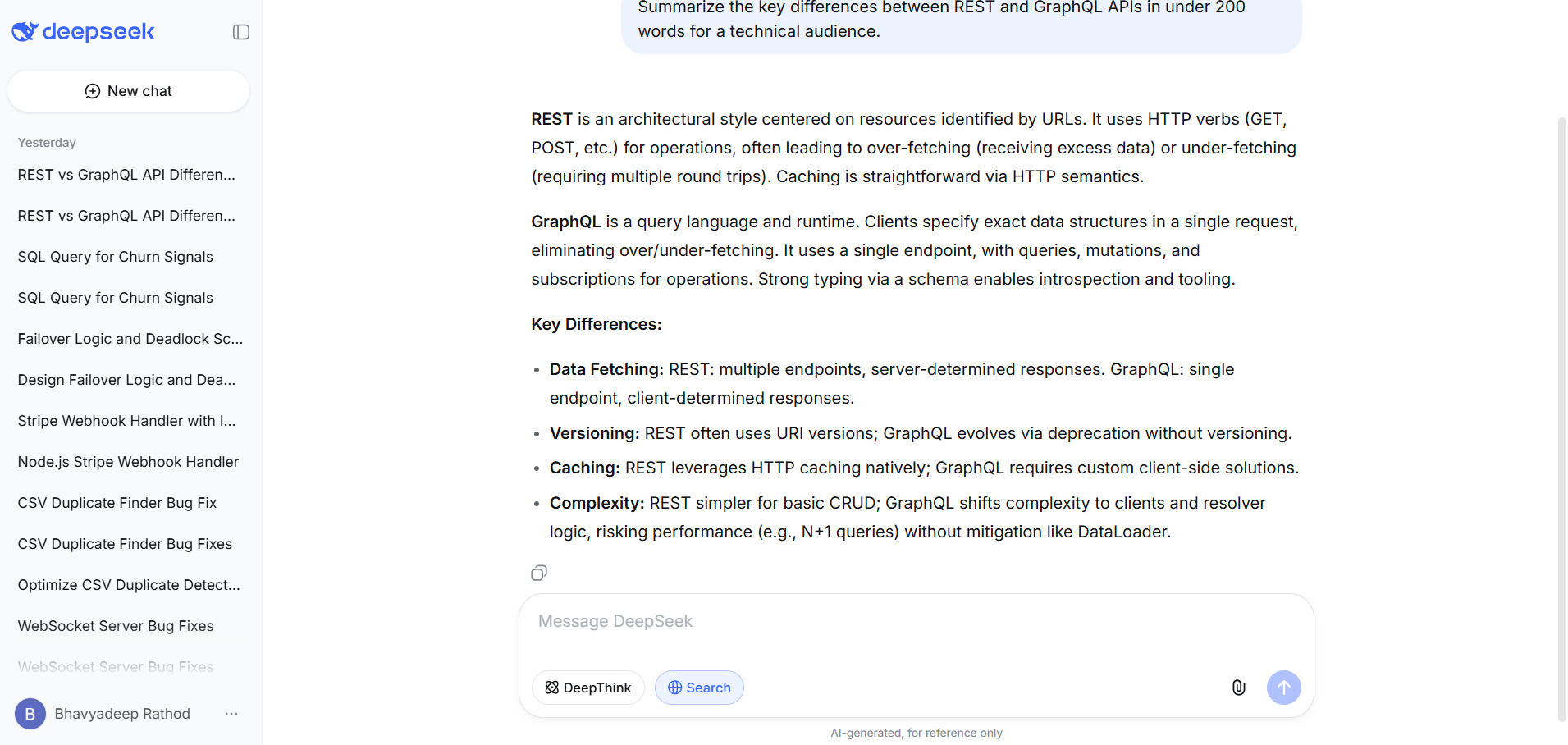Enable DeepThink mode
Screen dimensions: 1568x745
pyautogui.click(x=587, y=688)
